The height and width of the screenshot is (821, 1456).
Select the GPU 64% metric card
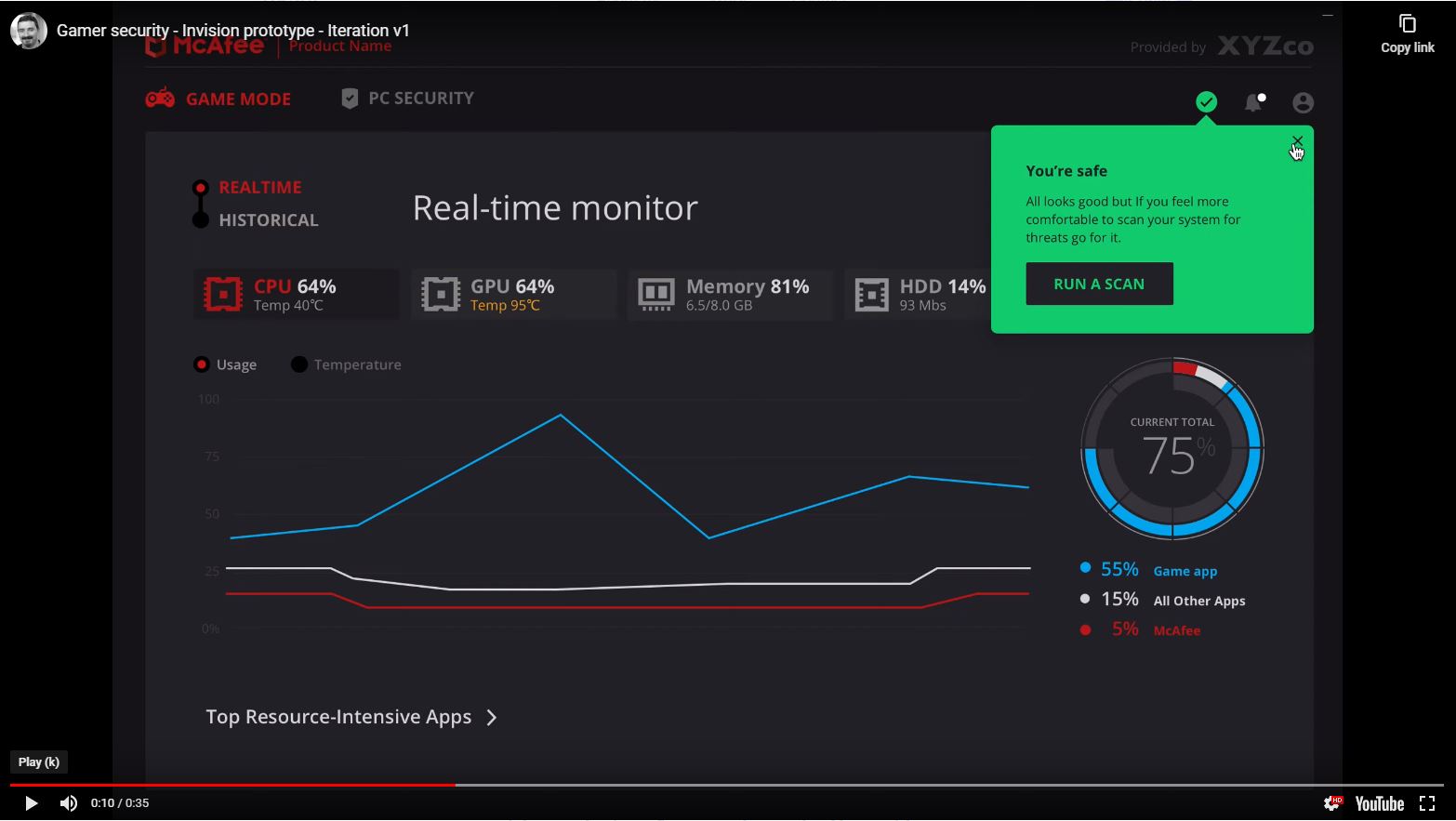(514, 294)
